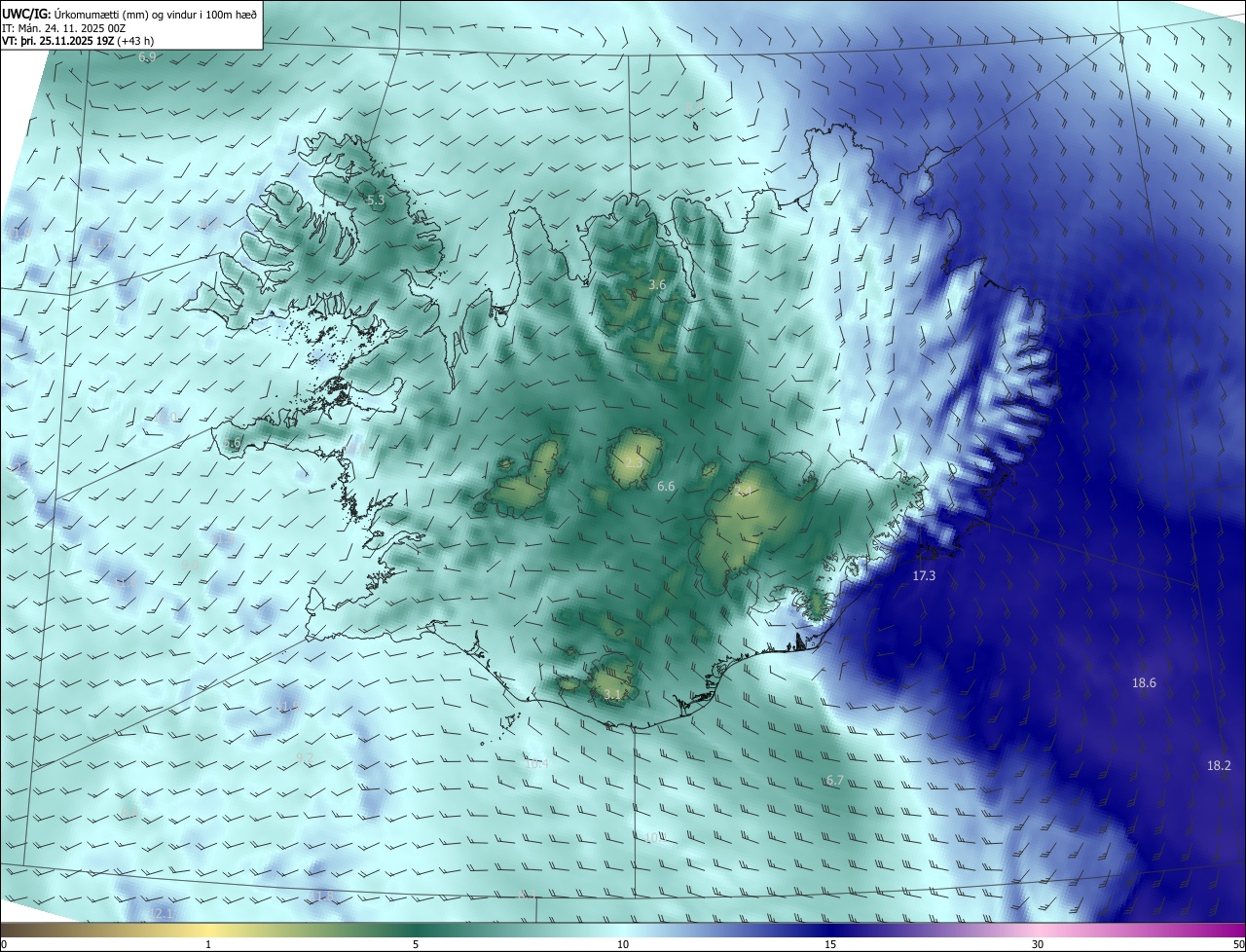The height and width of the screenshot is (952, 1246).
Task: Click the 1 tick on the color scale
Action: (x=208, y=944)
